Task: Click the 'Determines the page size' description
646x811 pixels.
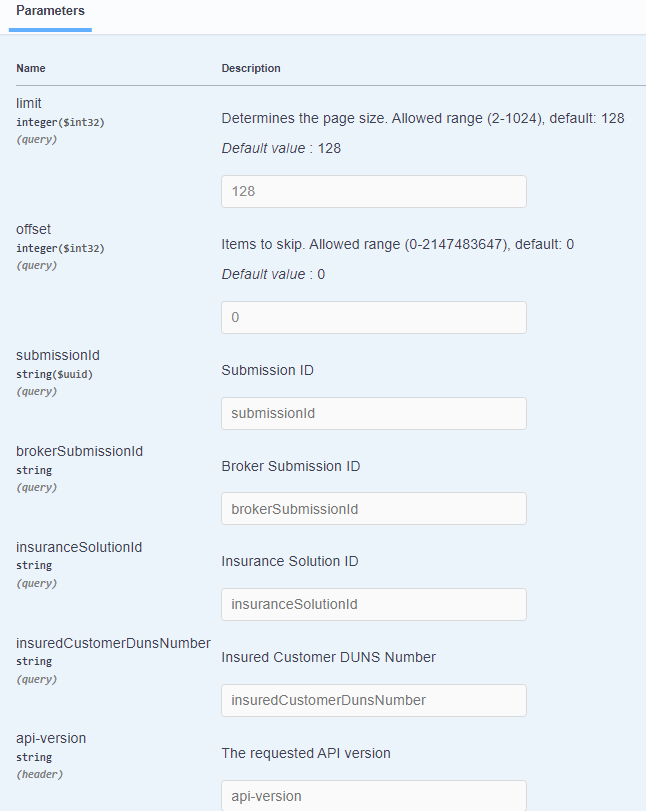Action: (422, 118)
